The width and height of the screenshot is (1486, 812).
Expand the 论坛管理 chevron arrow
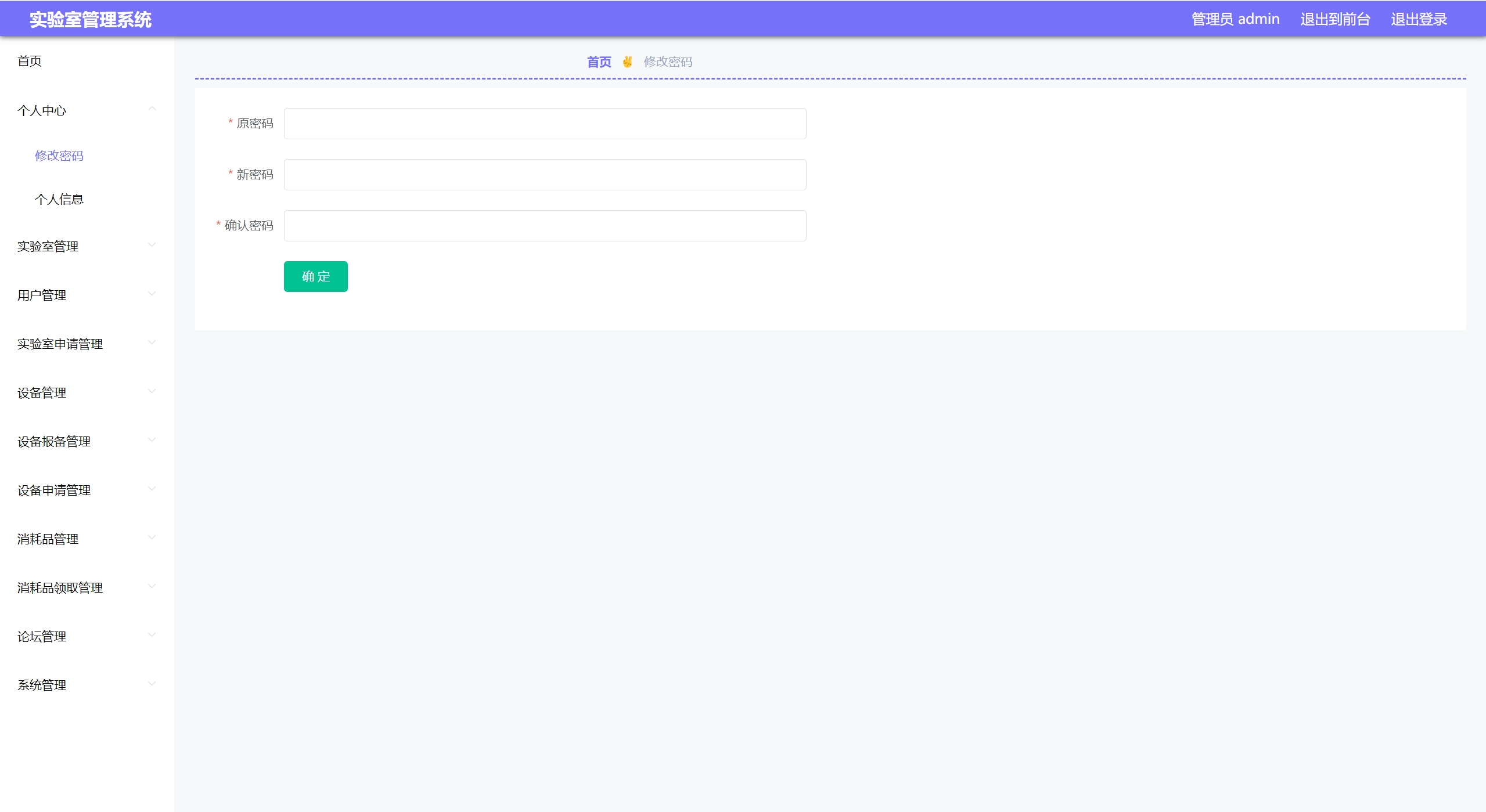click(152, 635)
